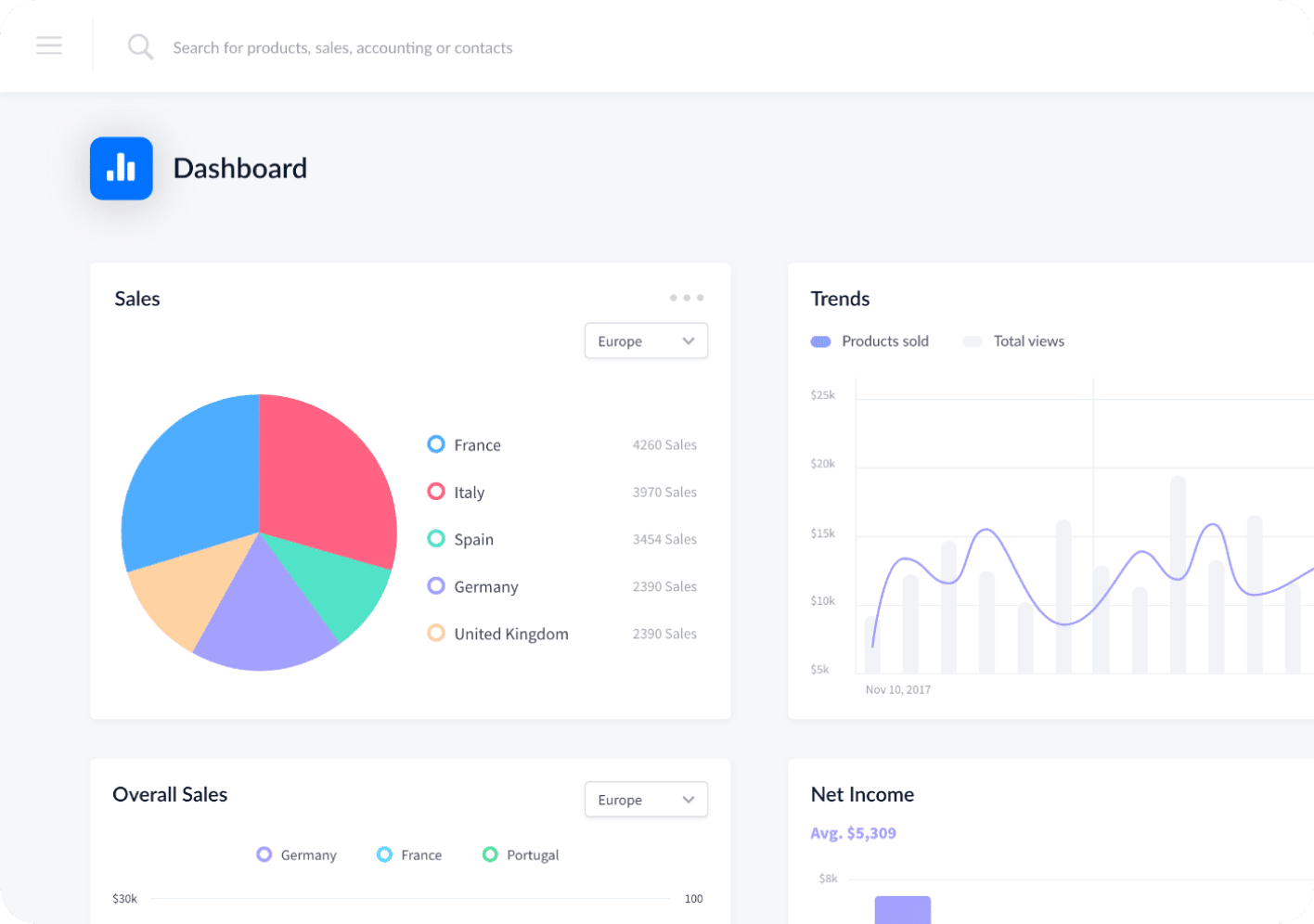Viewport: 1314px width, 924px height.
Task: Select the Italy marker in the Sales legend
Action: pyautogui.click(x=436, y=492)
